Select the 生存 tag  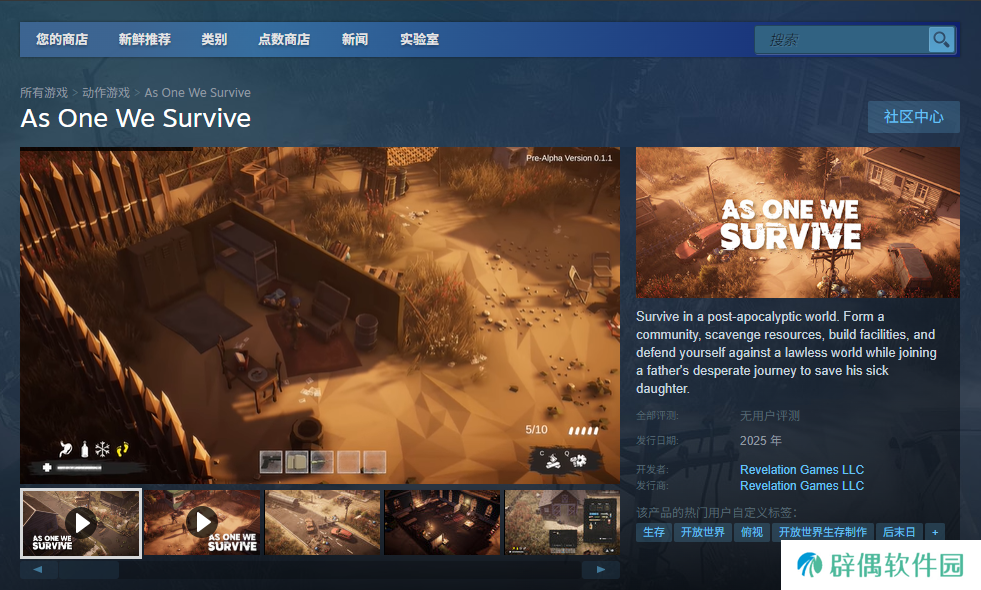coord(654,532)
